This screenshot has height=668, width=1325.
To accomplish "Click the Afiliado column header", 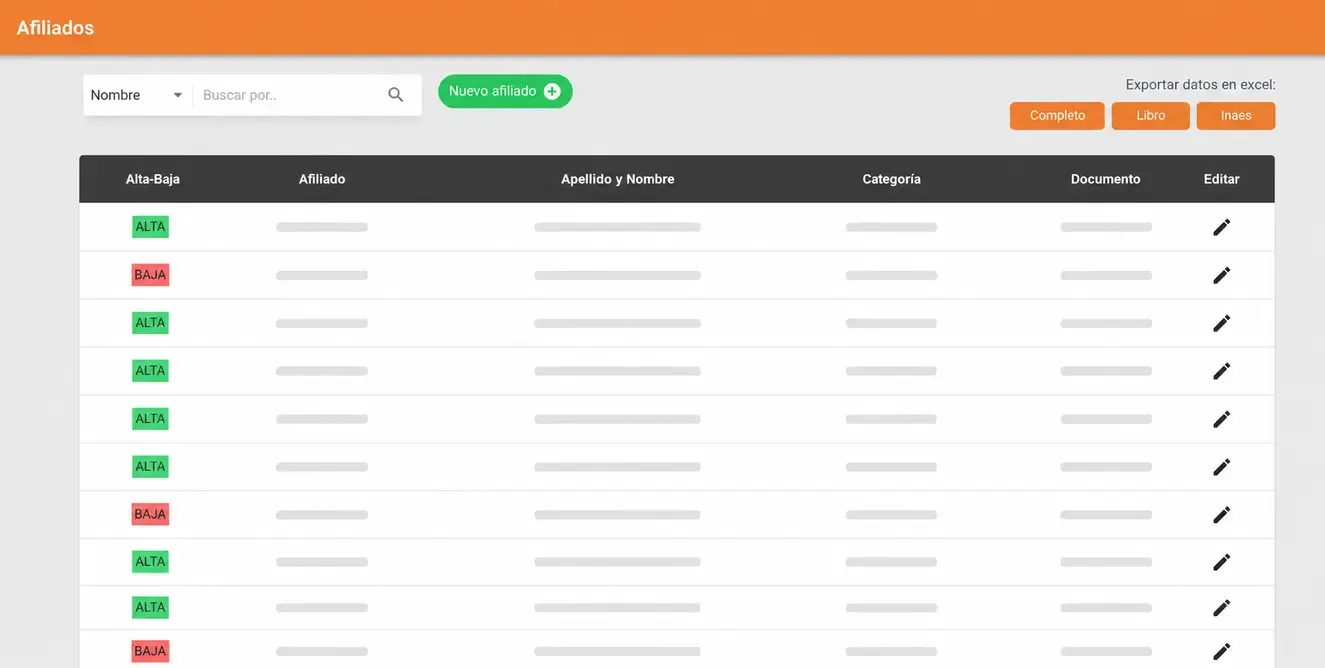I will 322,179.
